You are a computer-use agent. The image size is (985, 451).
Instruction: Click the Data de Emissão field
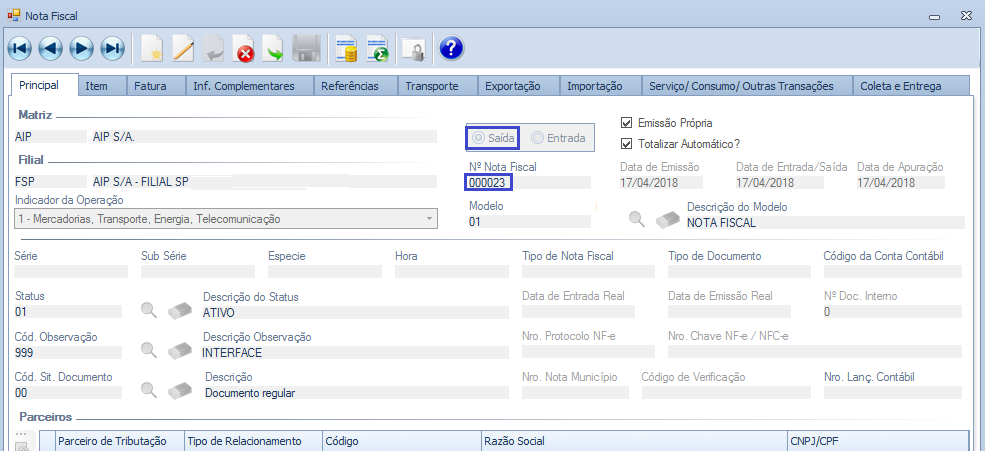661,183
